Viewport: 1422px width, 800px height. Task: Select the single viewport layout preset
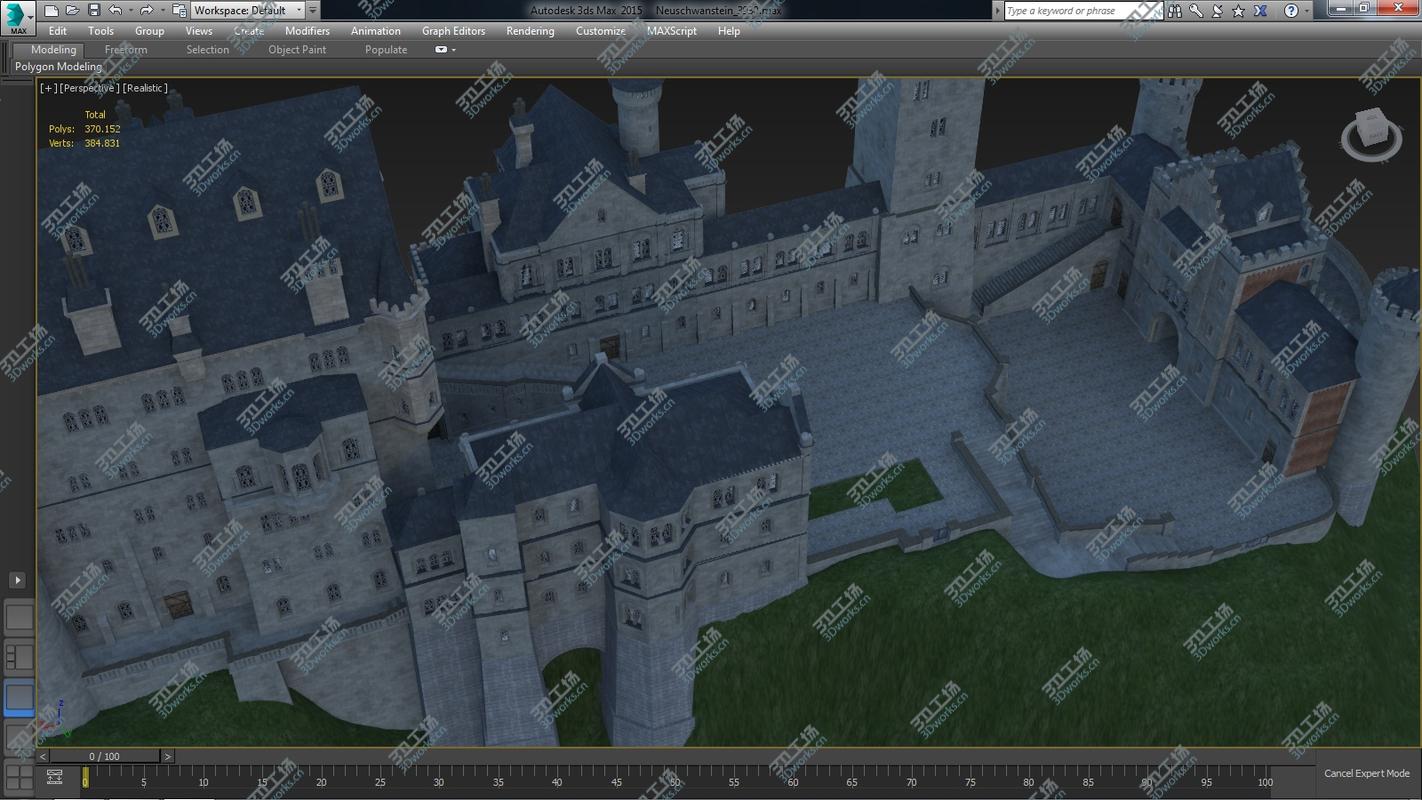[x=19, y=617]
